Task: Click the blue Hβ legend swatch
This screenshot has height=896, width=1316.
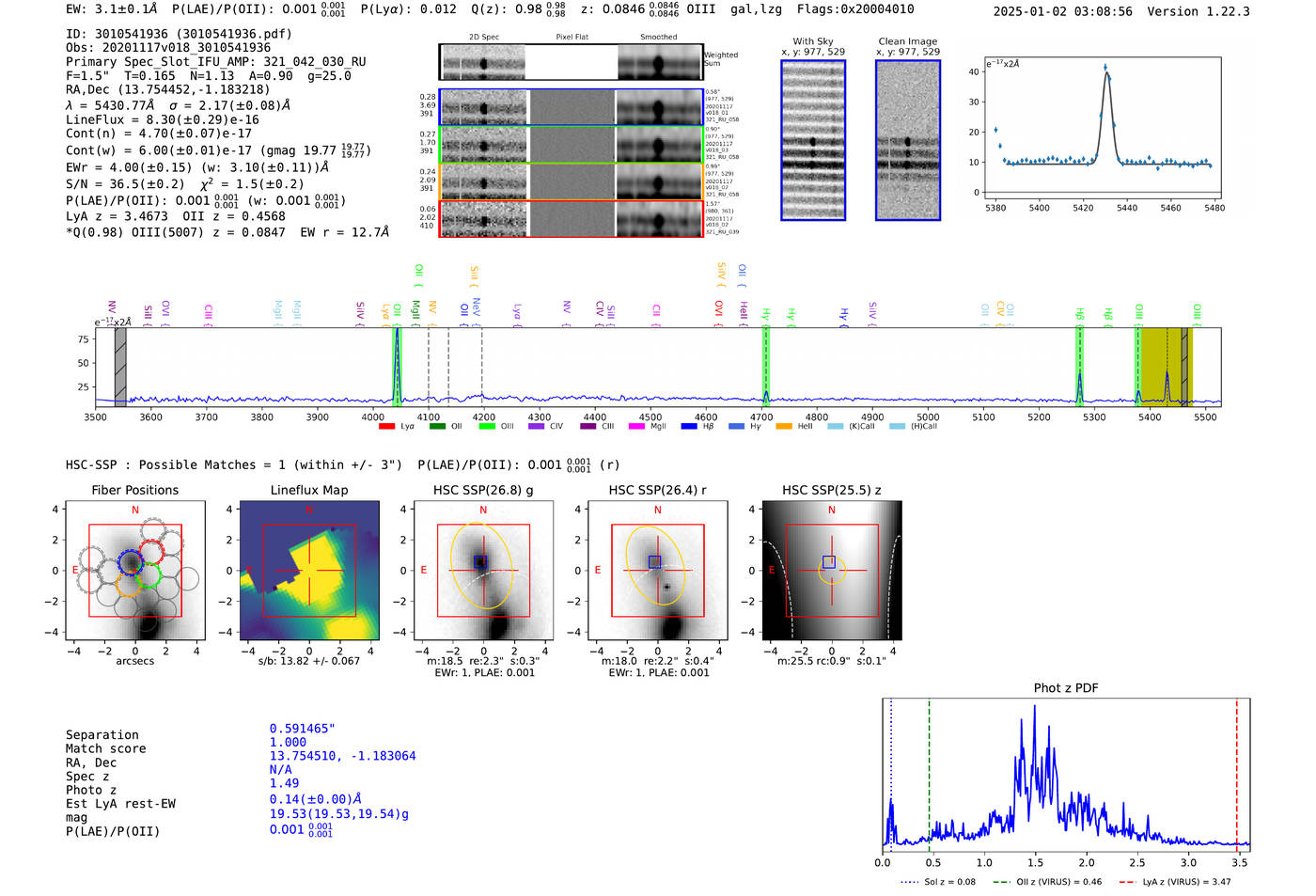Action: click(689, 427)
